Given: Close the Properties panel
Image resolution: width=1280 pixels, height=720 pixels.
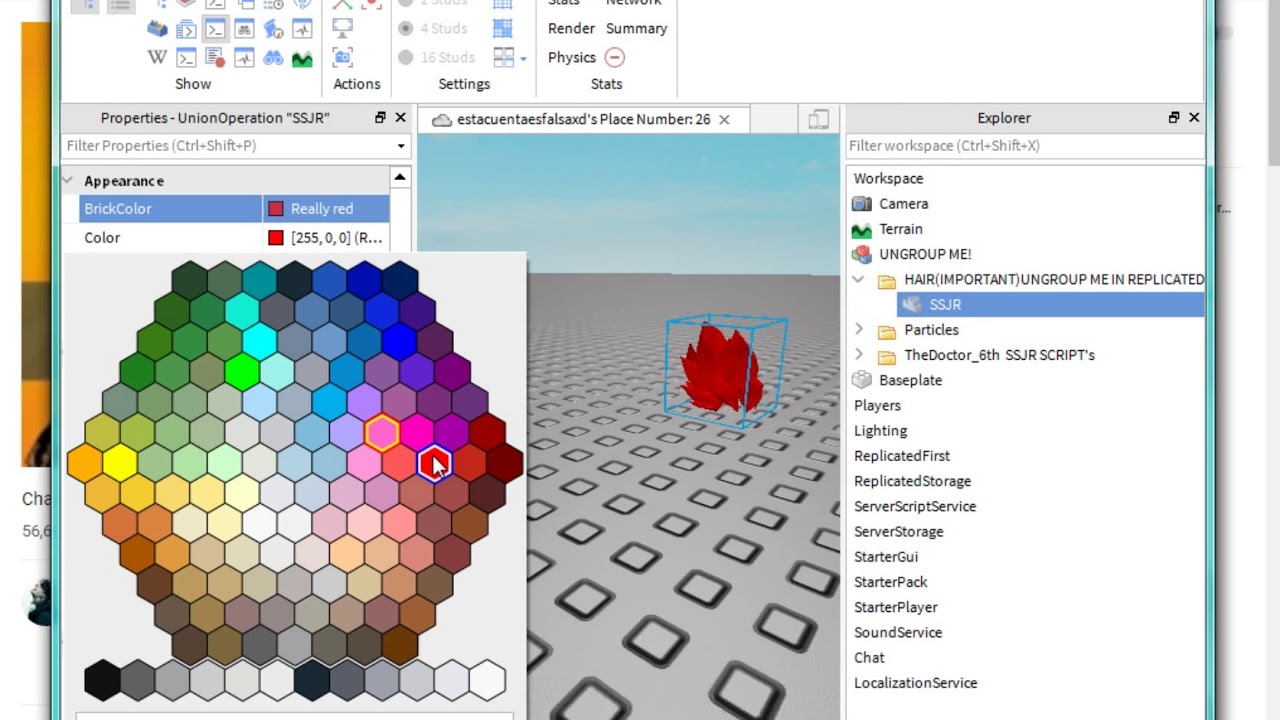Looking at the screenshot, I should tap(400, 117).
